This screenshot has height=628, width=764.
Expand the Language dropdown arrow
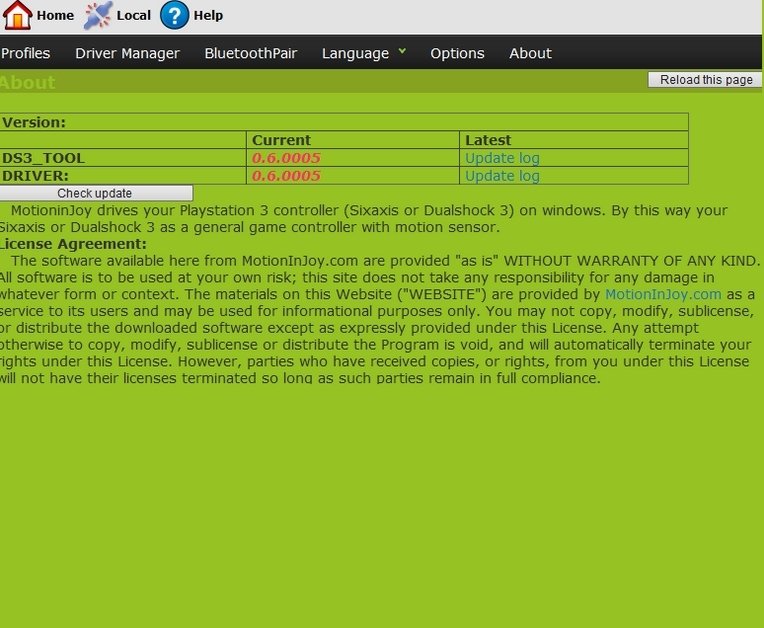pyautogui.click(x=402, y=51)
